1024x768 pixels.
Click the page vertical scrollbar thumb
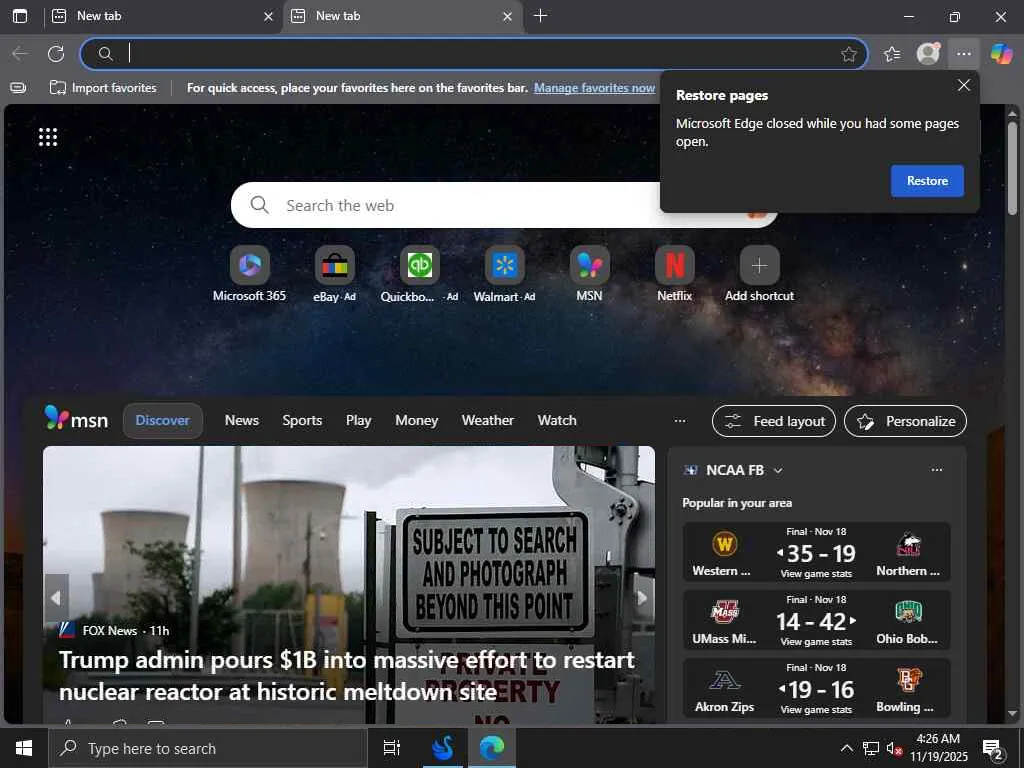(x=1012, y=168)
